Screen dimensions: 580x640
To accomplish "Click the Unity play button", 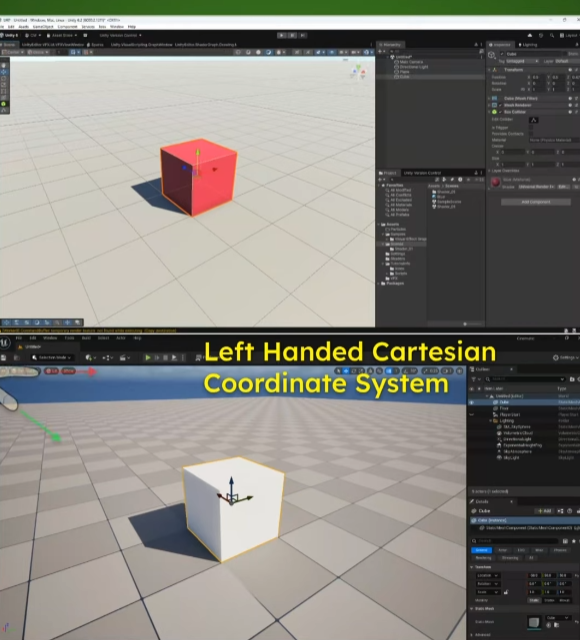I will coord(281,36).
